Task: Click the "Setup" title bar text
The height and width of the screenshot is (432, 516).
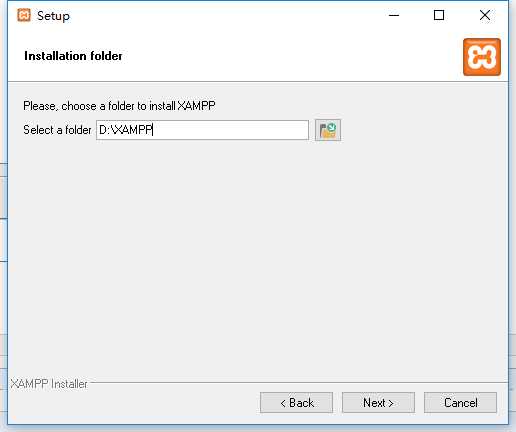Action: 53,16
